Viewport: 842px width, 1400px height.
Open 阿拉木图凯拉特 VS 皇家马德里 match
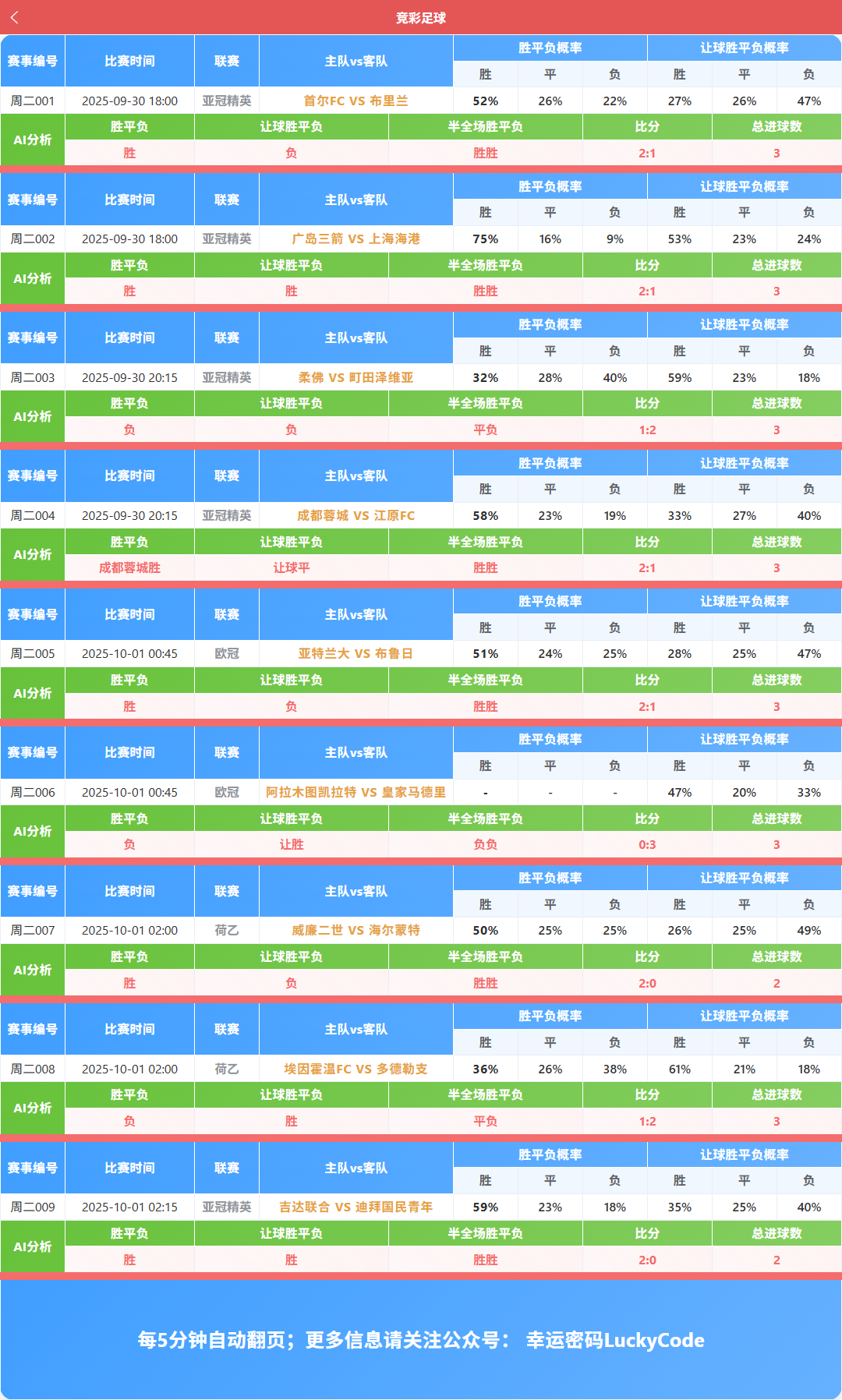coord(356,792)
